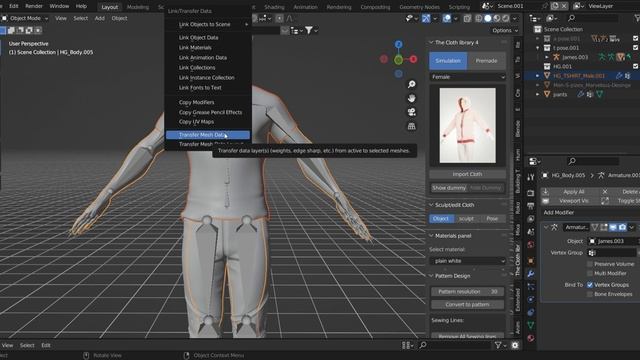Select rendered viewport shading
This screenshot has height=360, width=640.
(506, 18)
